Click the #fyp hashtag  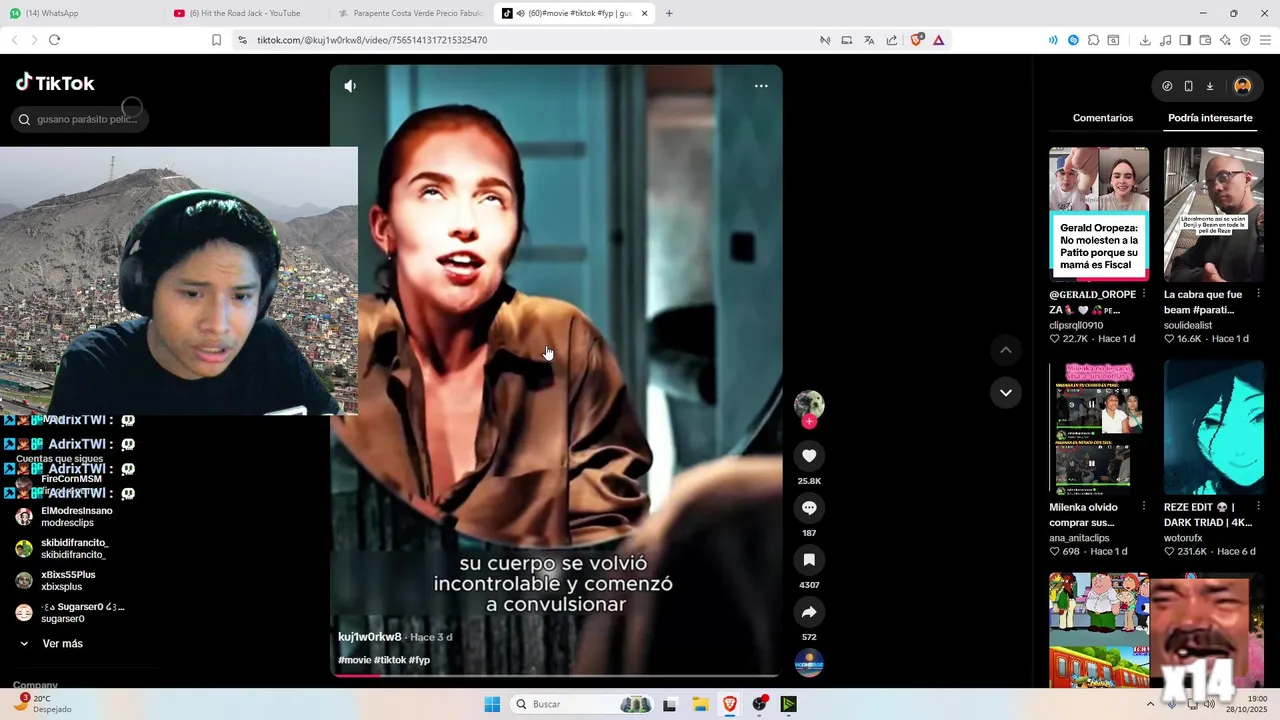coord(419,660)
